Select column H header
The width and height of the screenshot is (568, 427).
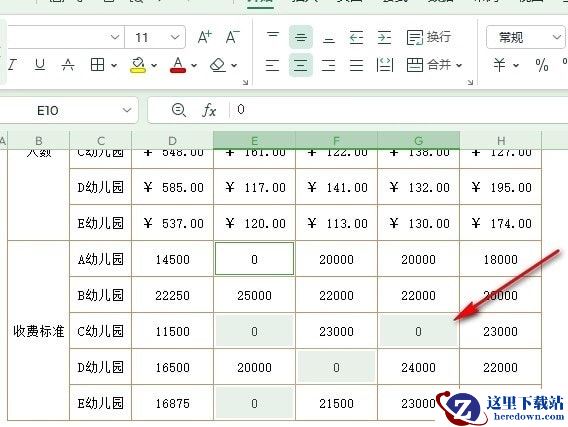(x=501, y=141)
